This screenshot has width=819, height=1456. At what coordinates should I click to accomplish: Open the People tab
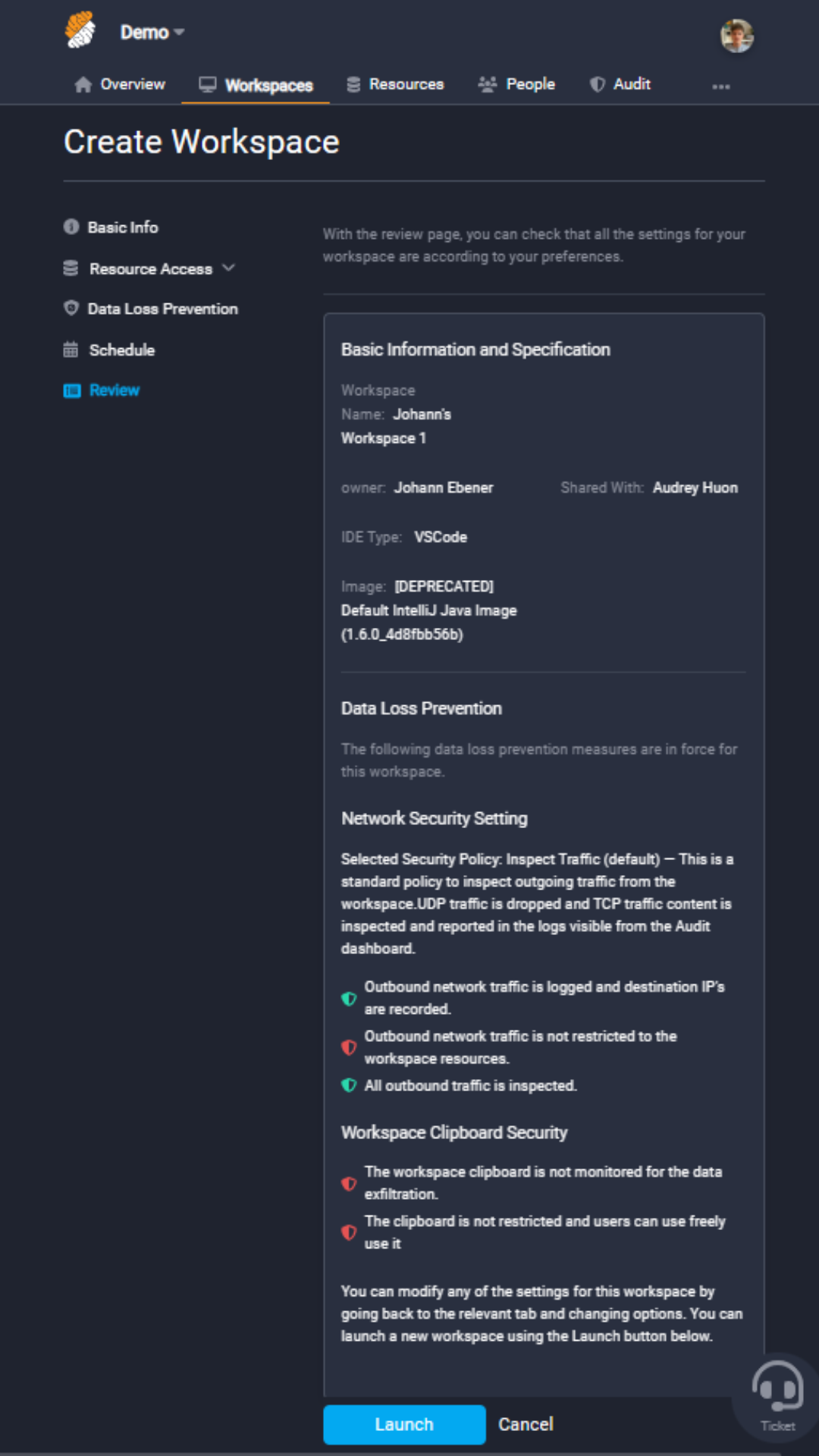coord(516,84)
